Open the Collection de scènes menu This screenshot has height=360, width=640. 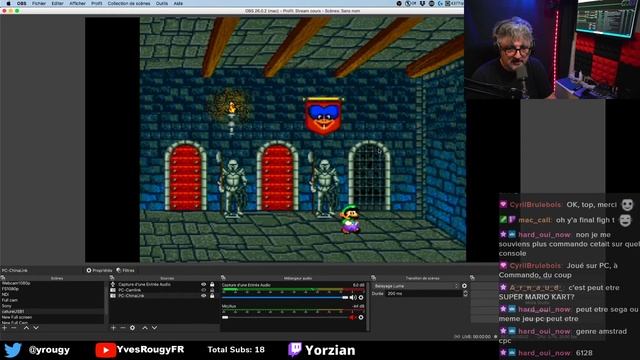[x=129, y=3]
